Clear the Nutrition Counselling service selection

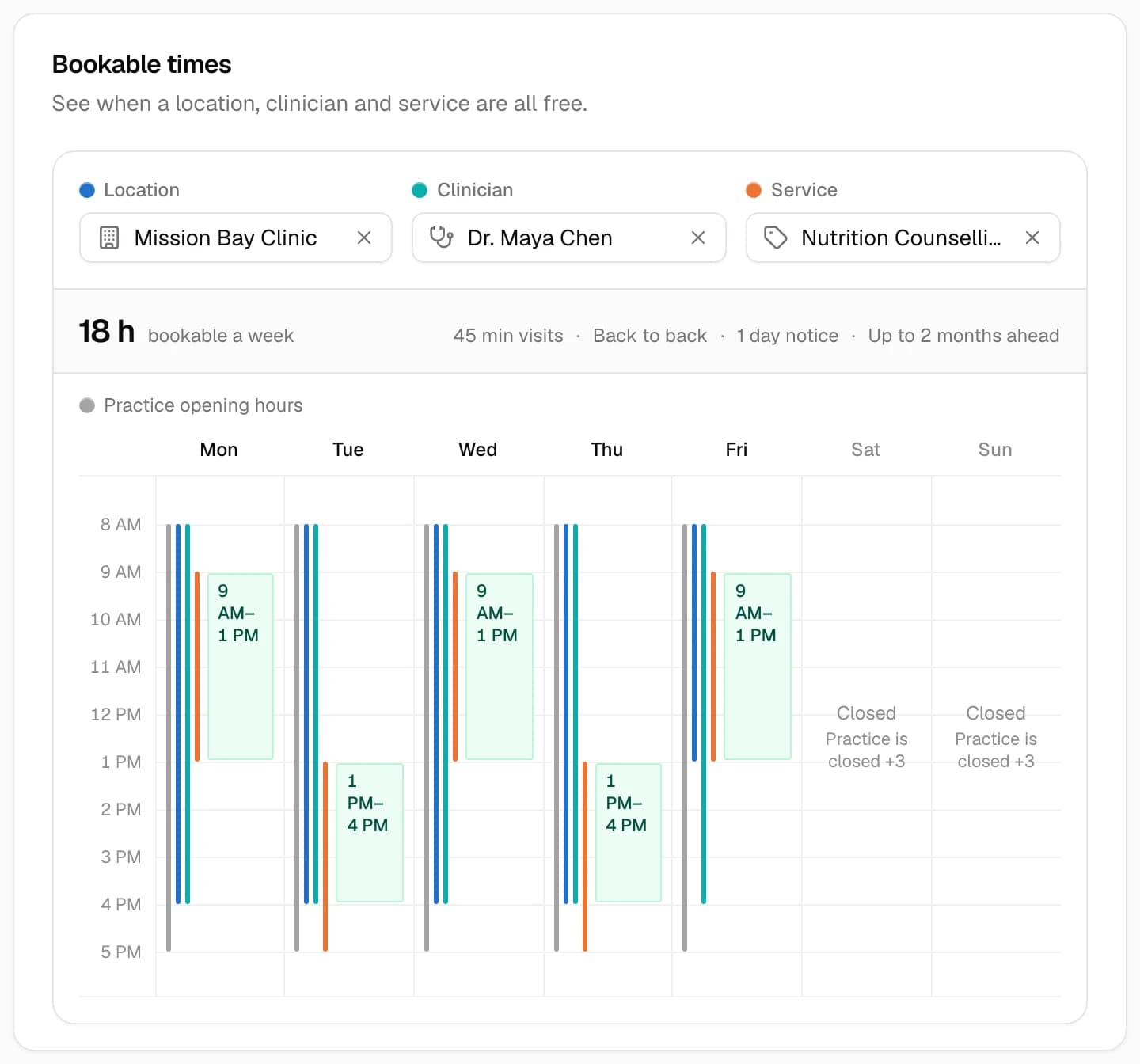1032,237
